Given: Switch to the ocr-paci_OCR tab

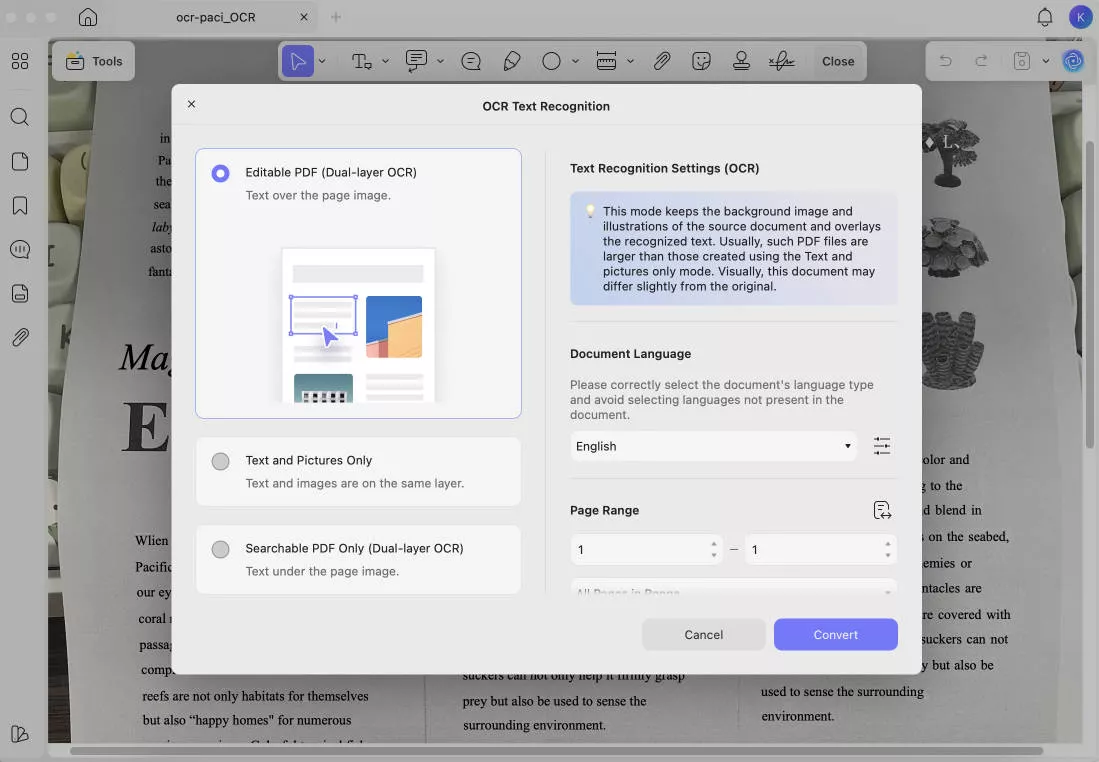Looking at the screenshot, I should click(216, 17).
